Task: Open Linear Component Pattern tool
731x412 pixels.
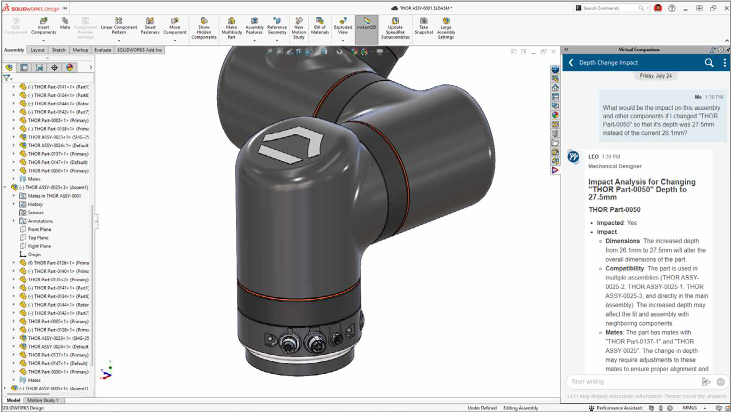Action: 119,26
